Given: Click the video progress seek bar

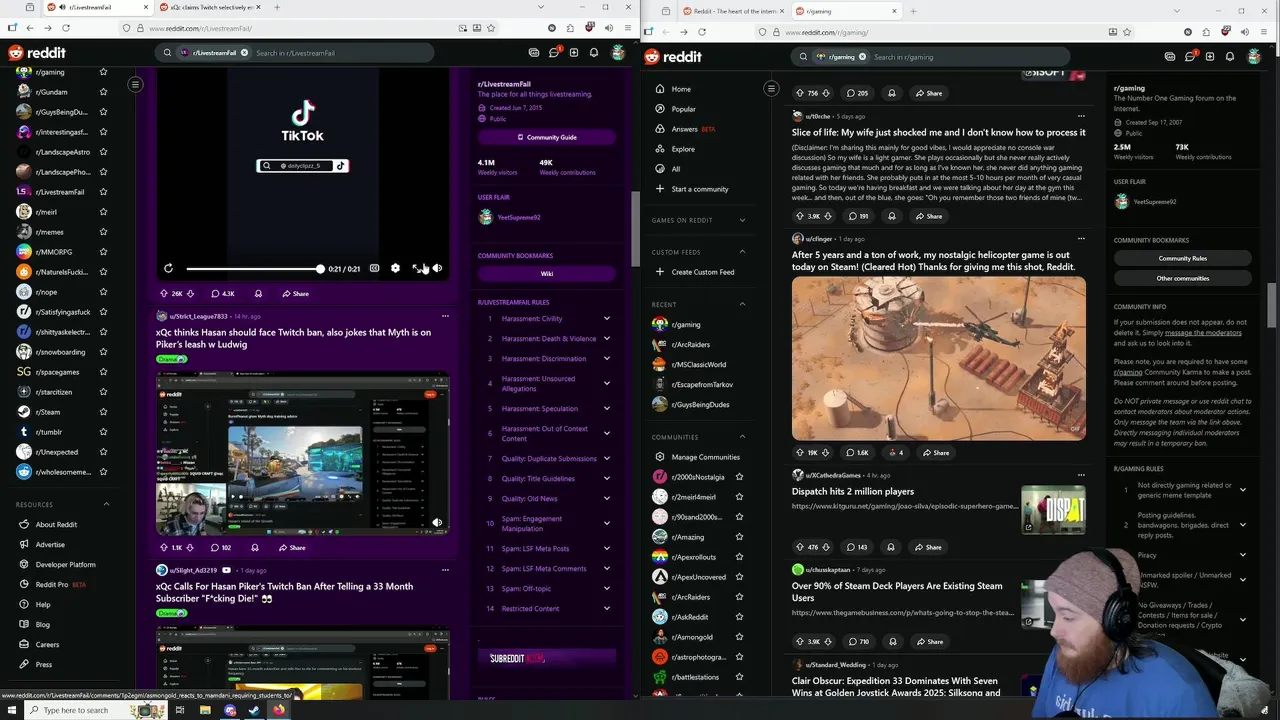Looking at the screenshot, I should (254, 269).
